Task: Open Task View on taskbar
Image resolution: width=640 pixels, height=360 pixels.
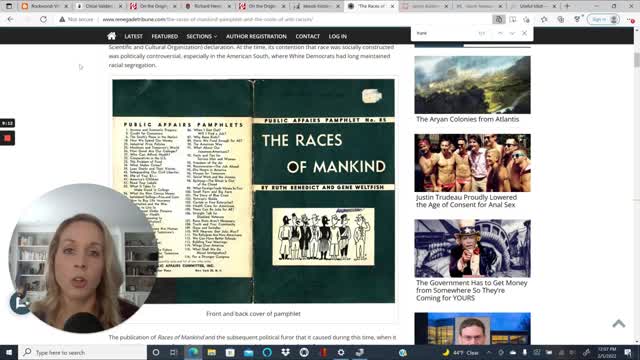Action: coord(174,352)
